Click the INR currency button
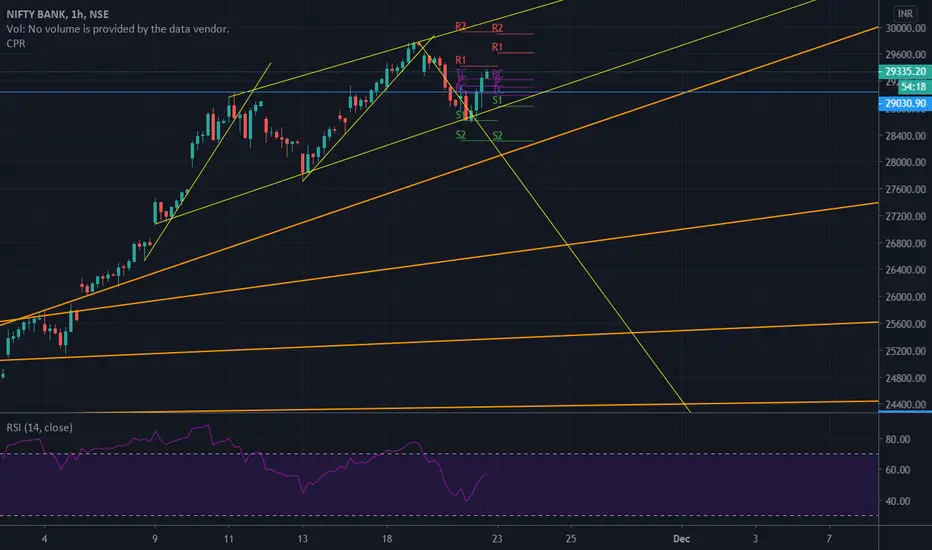 (905, 13)
